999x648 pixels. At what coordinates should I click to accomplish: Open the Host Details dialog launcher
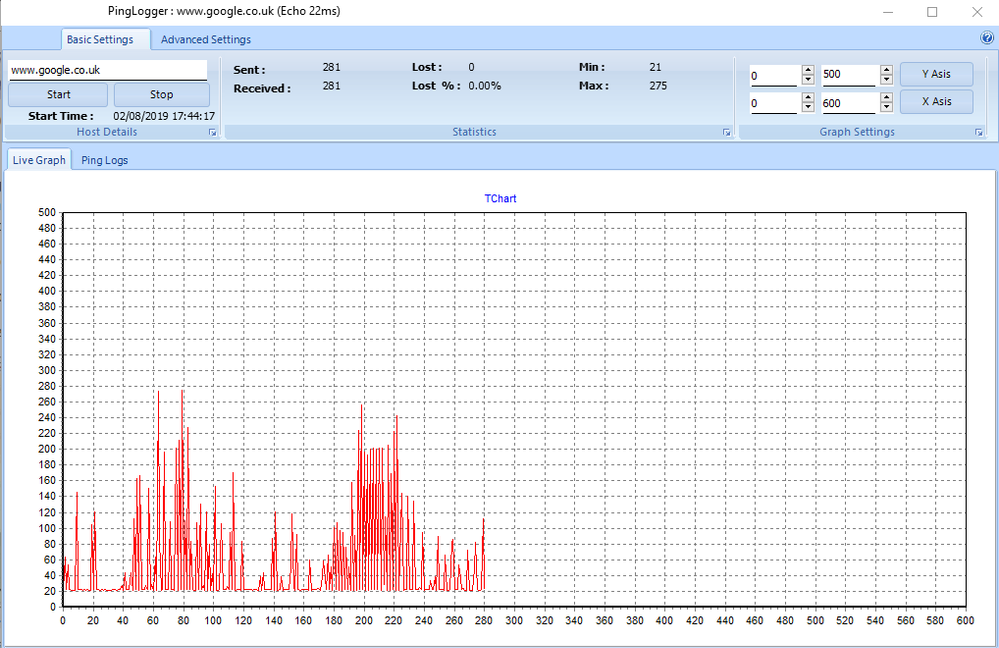click(212, 132)
